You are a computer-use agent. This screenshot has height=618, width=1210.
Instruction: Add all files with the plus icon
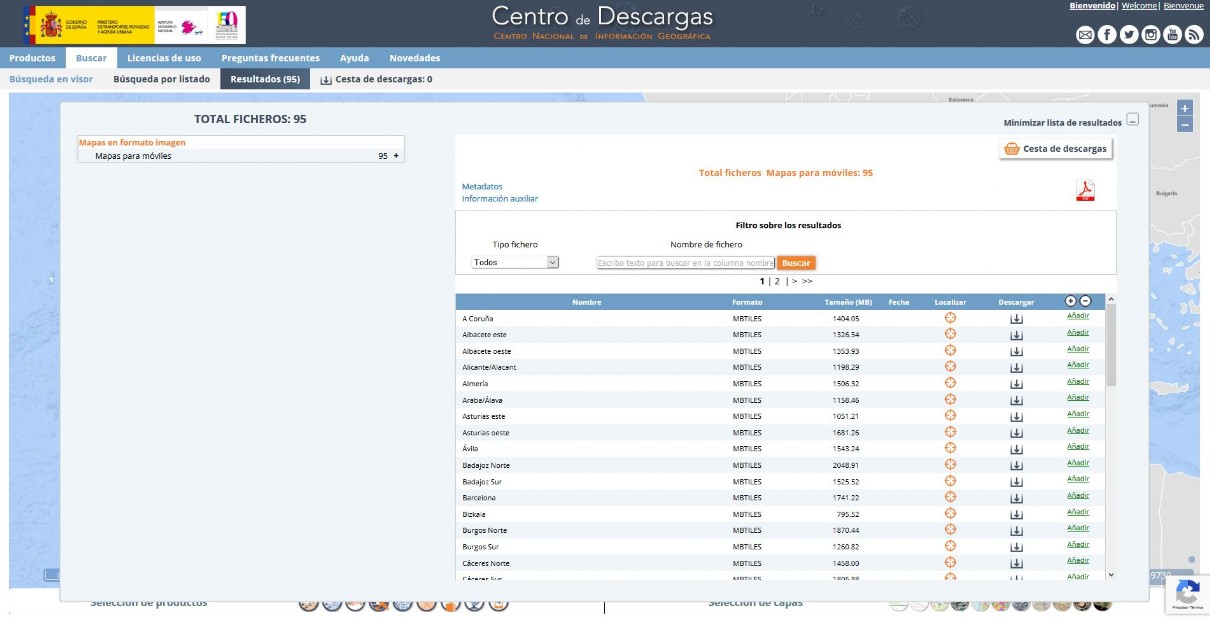(x=1071, y=301)
